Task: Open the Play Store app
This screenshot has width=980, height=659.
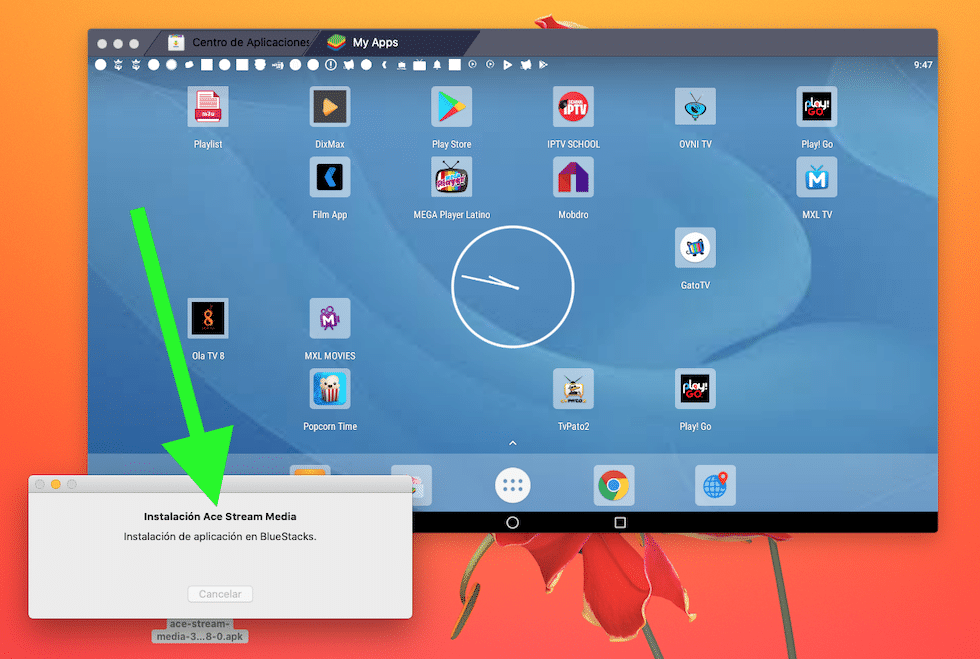Action: pyautogui.click(x=451, y=106)
